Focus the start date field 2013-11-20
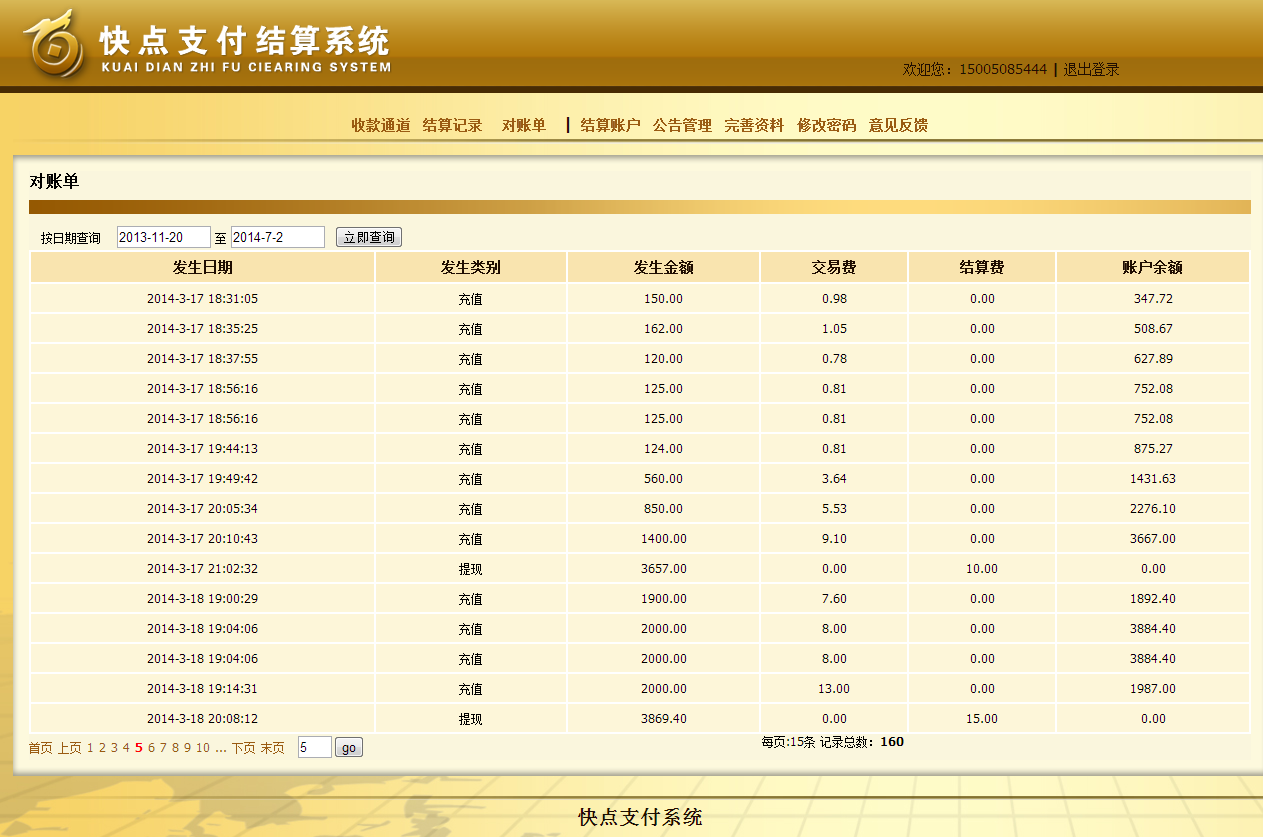 click(x=163, y=237)
